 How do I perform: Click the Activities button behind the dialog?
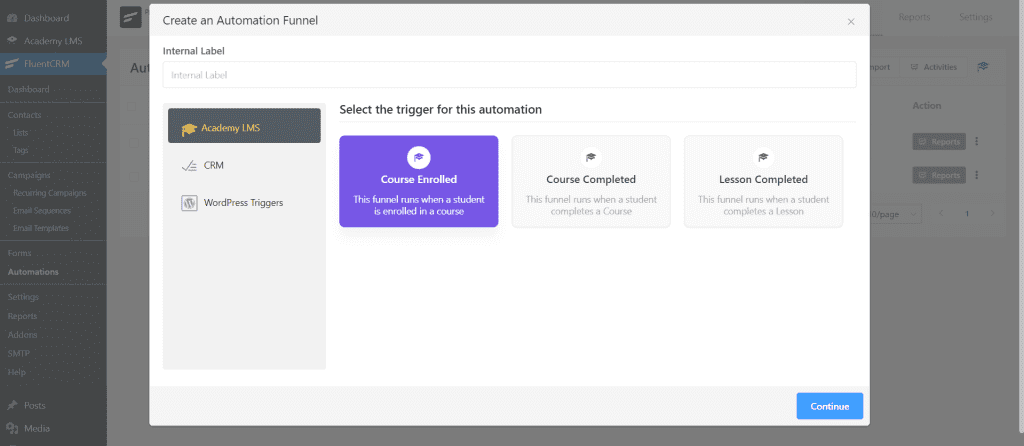934,67
